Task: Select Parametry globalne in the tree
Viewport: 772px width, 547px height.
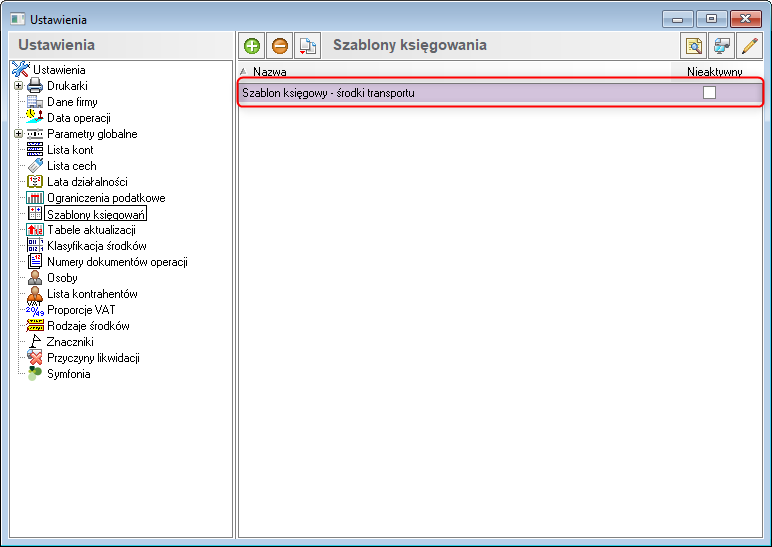Action: [92, 134]
